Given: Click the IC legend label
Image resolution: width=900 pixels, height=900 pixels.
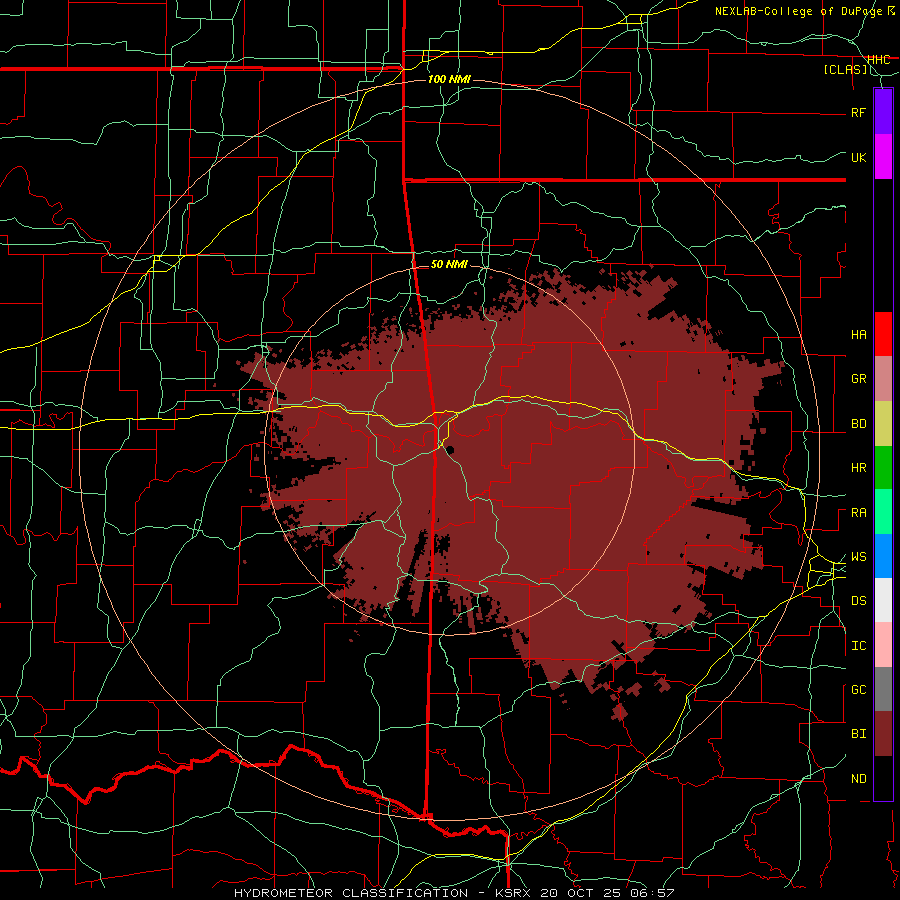Looking at the screenshot, I should [x=858, y=646].
